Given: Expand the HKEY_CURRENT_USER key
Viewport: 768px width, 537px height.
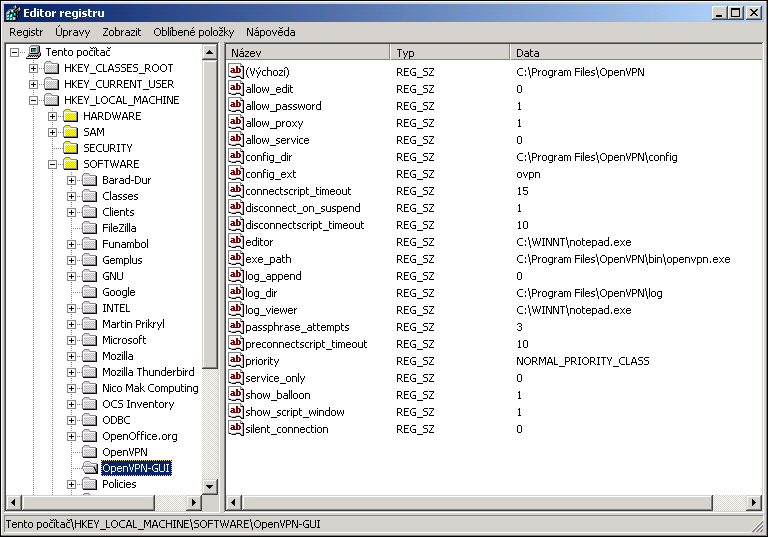Looking at the screenshot, I should click(x=33, y=84).
